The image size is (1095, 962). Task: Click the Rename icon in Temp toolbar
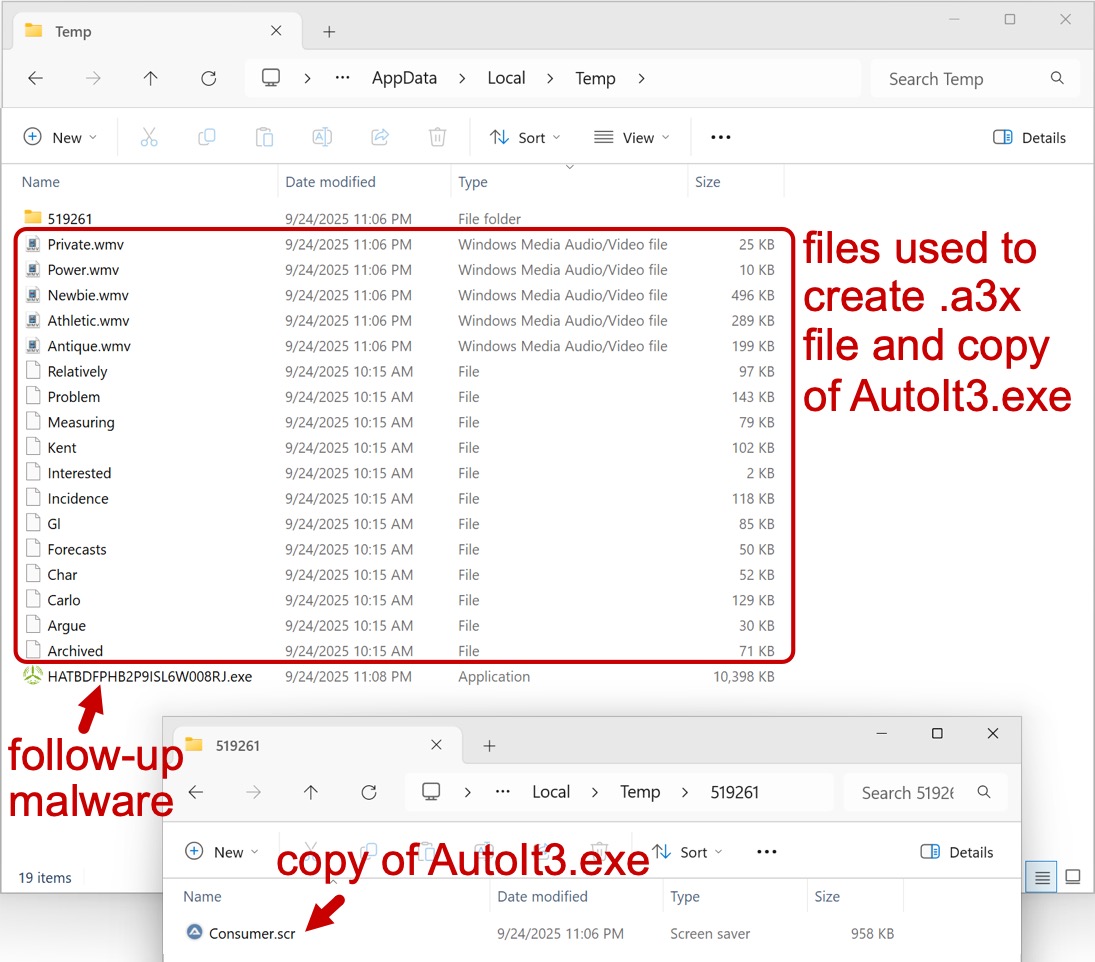click(322, 138)
